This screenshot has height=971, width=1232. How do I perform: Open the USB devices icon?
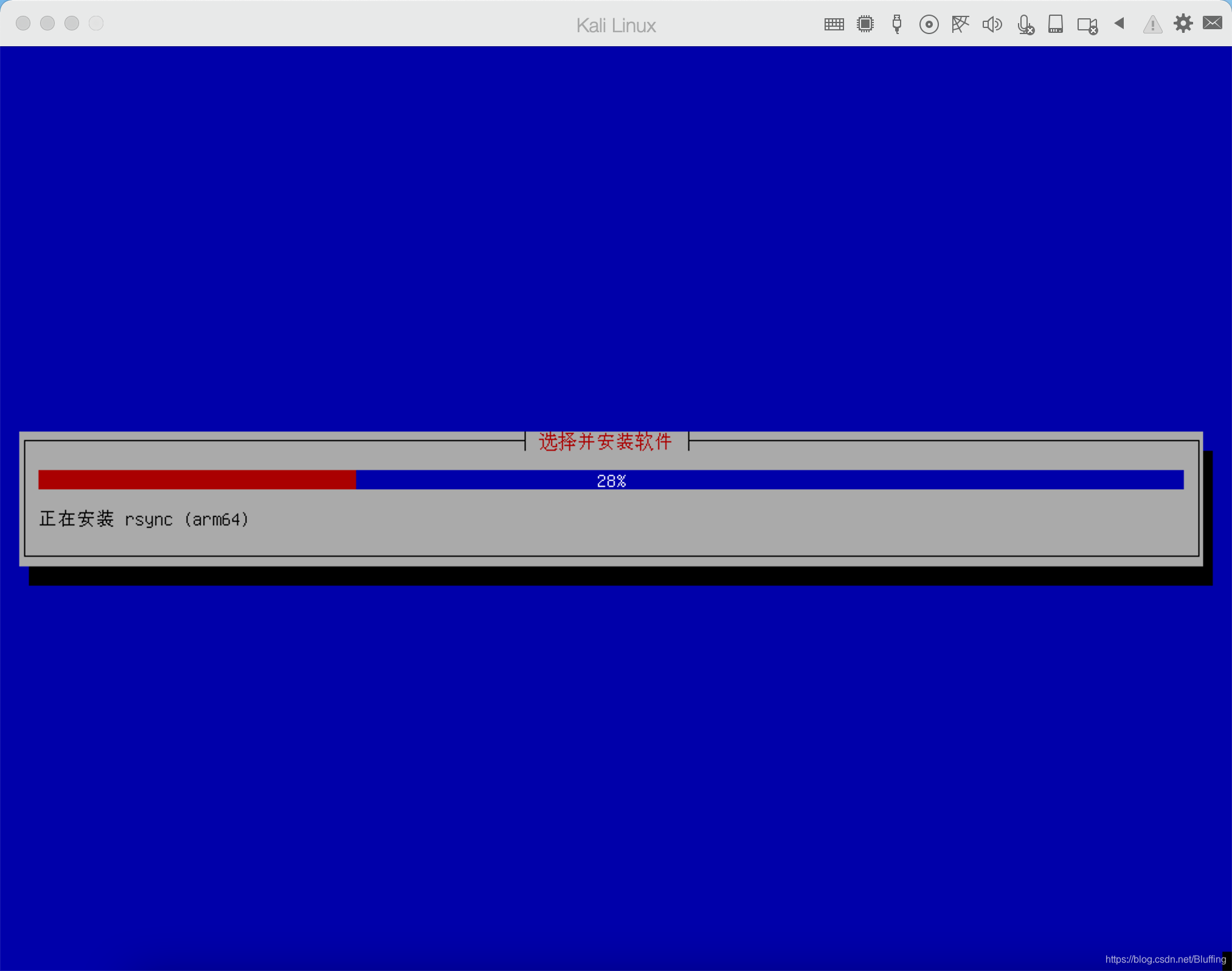[896, 24]
